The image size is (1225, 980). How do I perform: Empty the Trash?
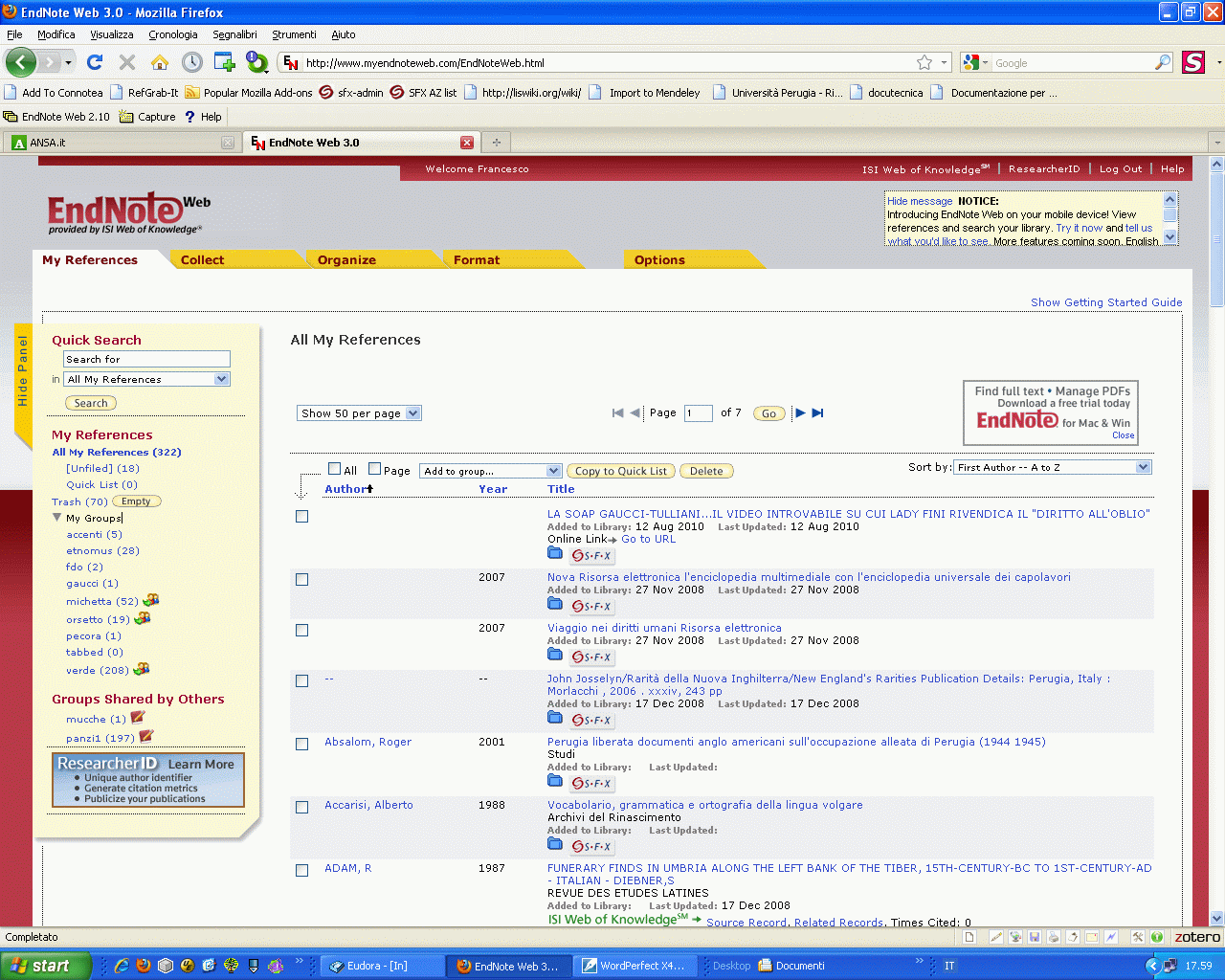click(x=136, y=501)
